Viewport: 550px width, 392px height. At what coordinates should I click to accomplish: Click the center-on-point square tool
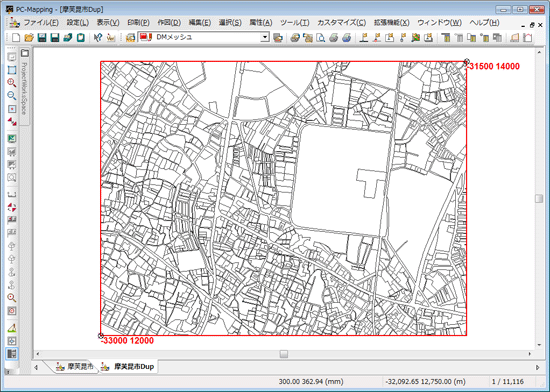12,109
